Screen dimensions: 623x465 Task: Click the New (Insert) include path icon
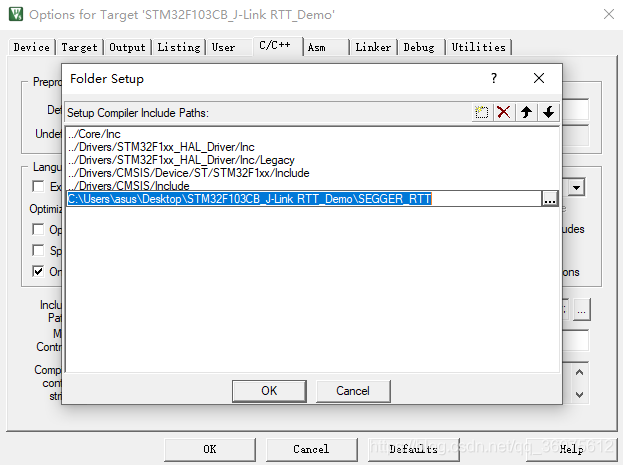point(482,112)
